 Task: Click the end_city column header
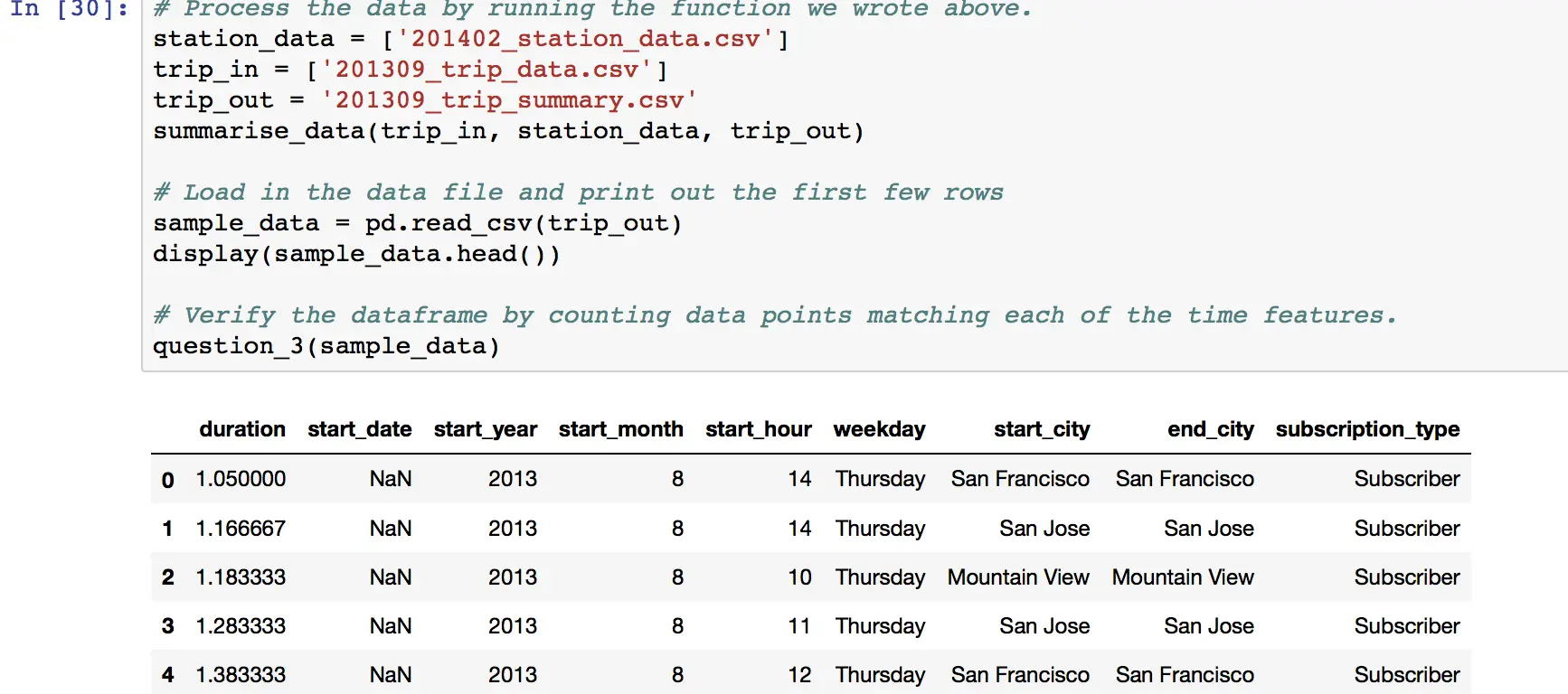[1211, 429]
